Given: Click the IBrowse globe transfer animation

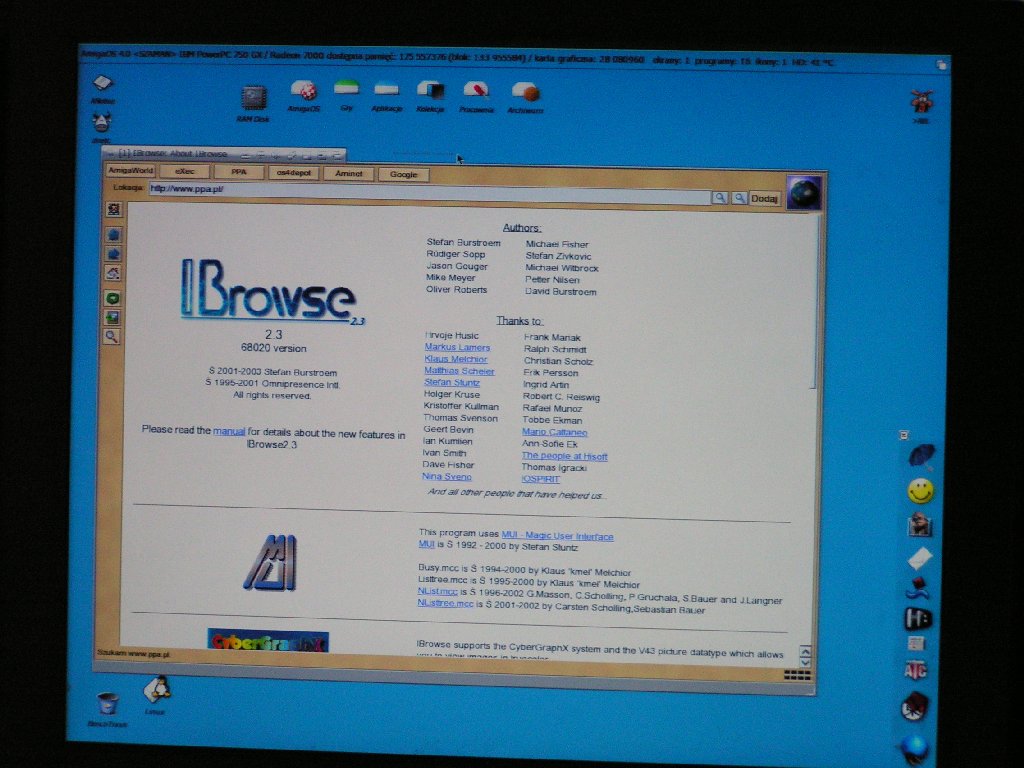Looking at the screenshot, I should 804,193.
